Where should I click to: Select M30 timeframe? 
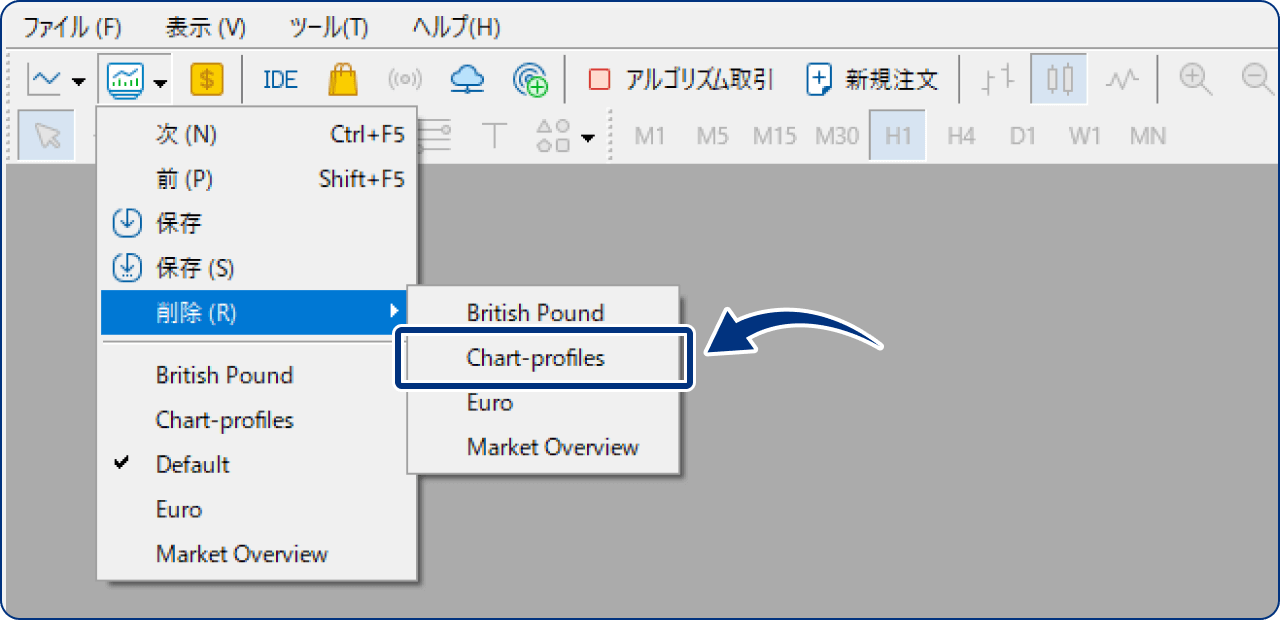coord(837,136)
